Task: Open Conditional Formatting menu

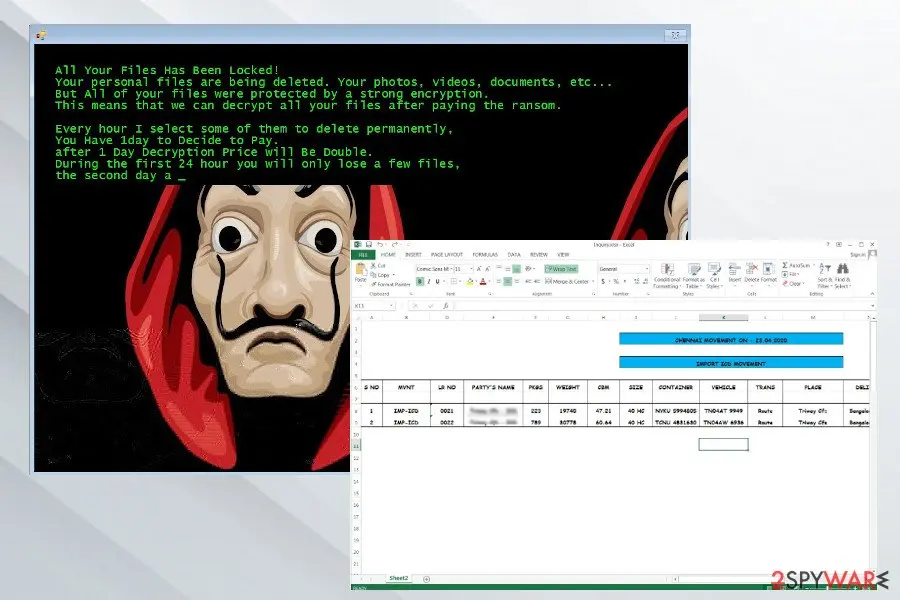Action: click(x=667, y=276)
